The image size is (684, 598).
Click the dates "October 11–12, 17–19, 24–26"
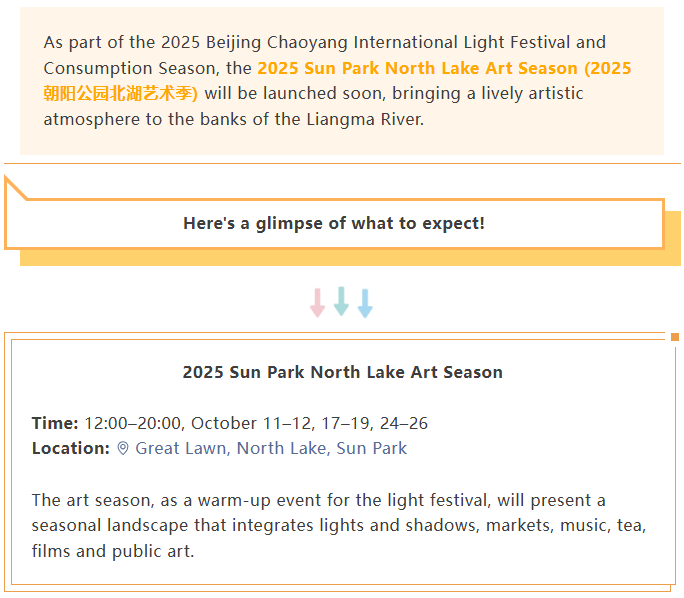coord(310,423)
